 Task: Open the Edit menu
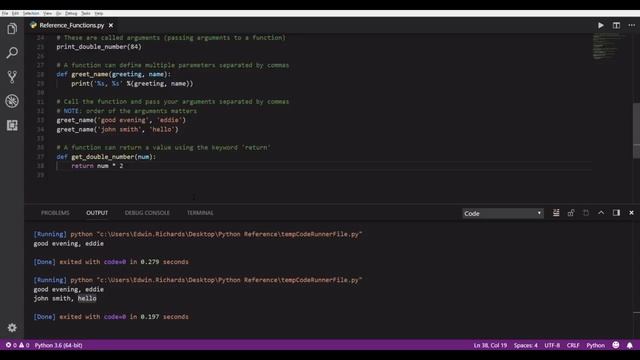click(x=15, y=13)
